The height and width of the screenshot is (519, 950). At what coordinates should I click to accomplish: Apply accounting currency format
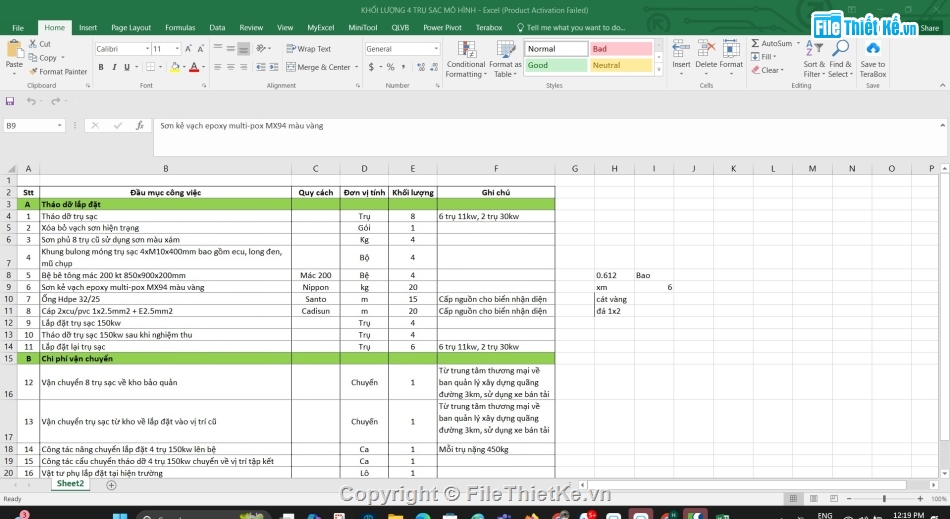(x=371, y=67)
